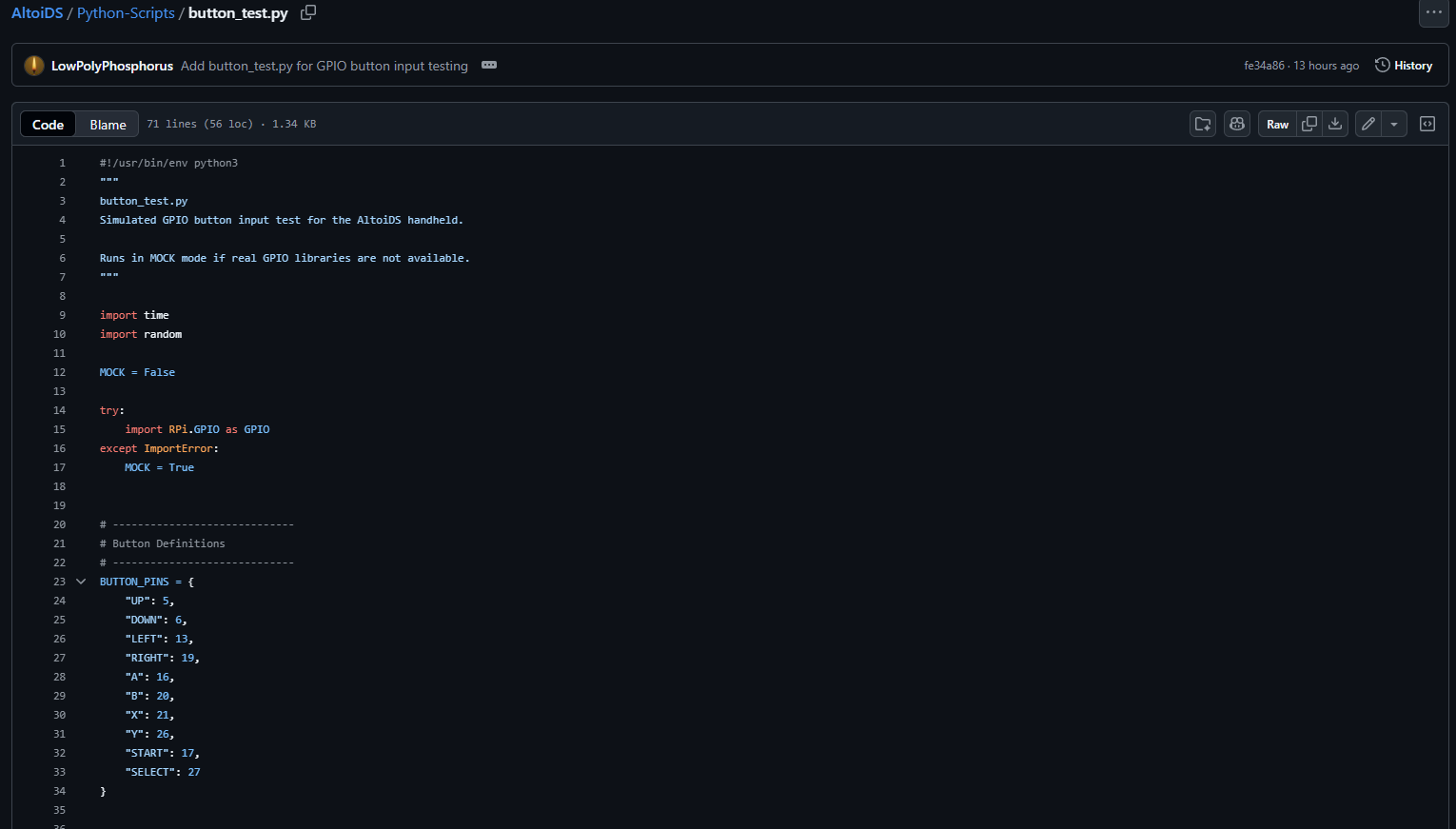Go to AltoiDS repository root

37,13
